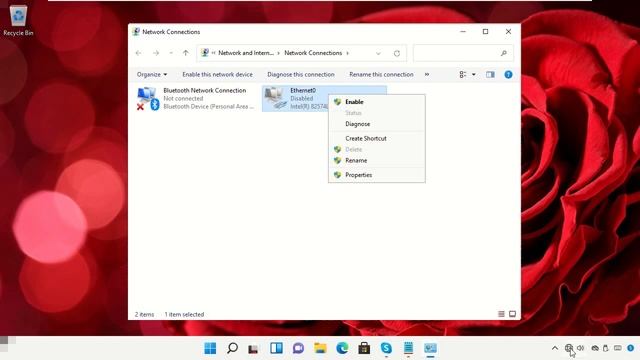Go up one folder level
This screenshot has height=360, width=640.
tap(186, 53)
